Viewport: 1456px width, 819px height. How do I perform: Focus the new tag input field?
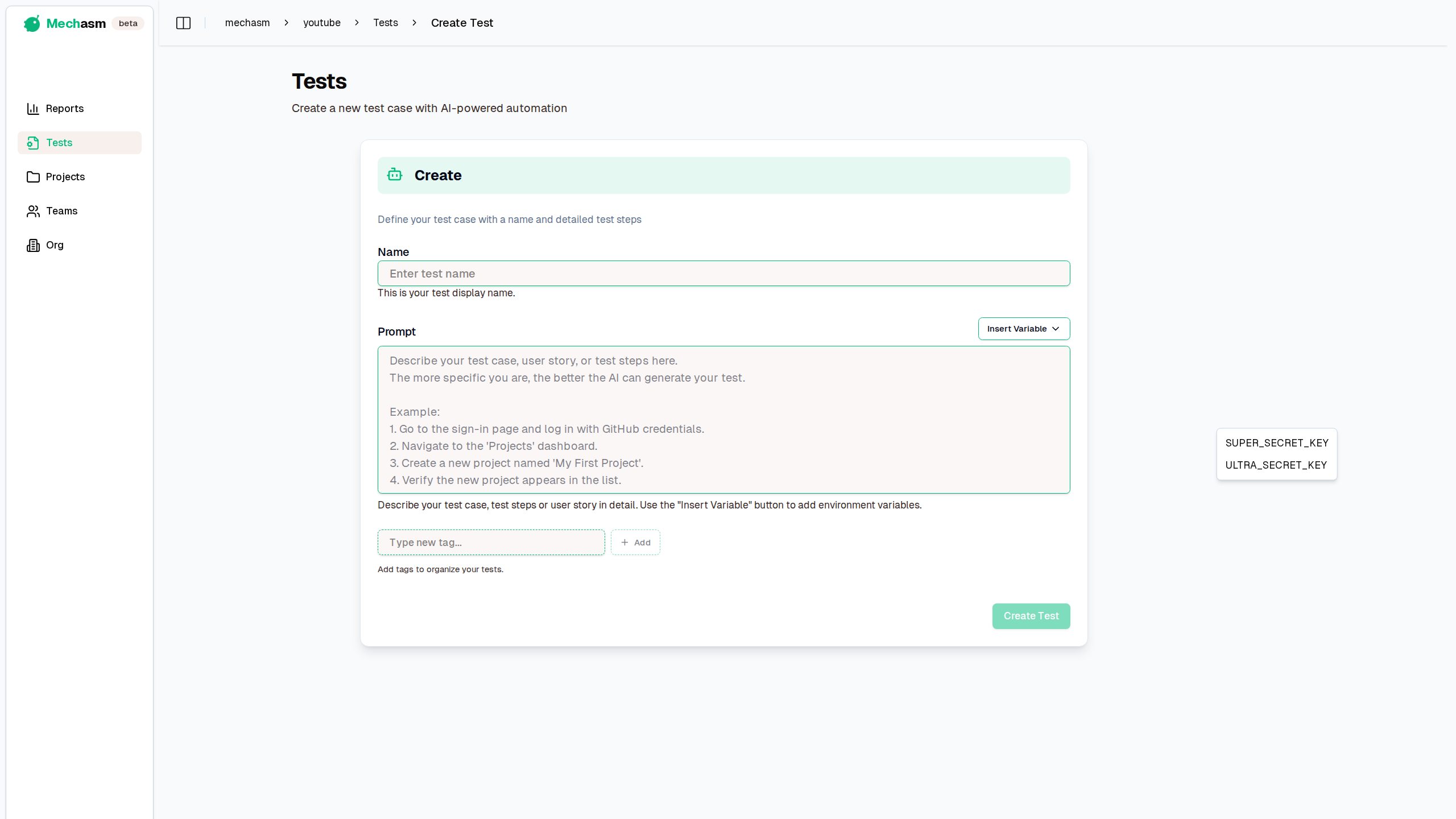point(491,543)
